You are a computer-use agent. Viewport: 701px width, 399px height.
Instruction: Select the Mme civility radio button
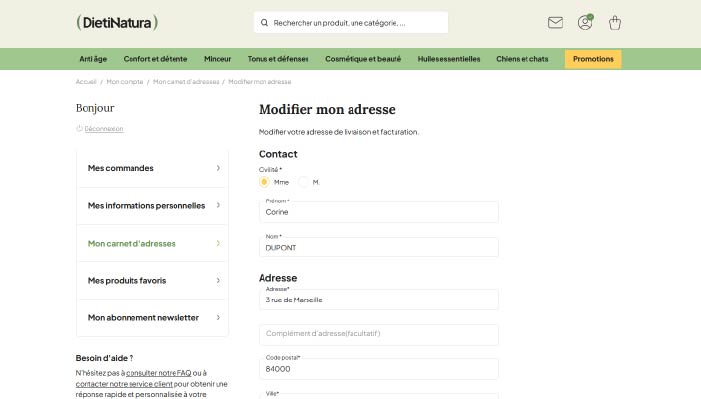tap(264, 182)
